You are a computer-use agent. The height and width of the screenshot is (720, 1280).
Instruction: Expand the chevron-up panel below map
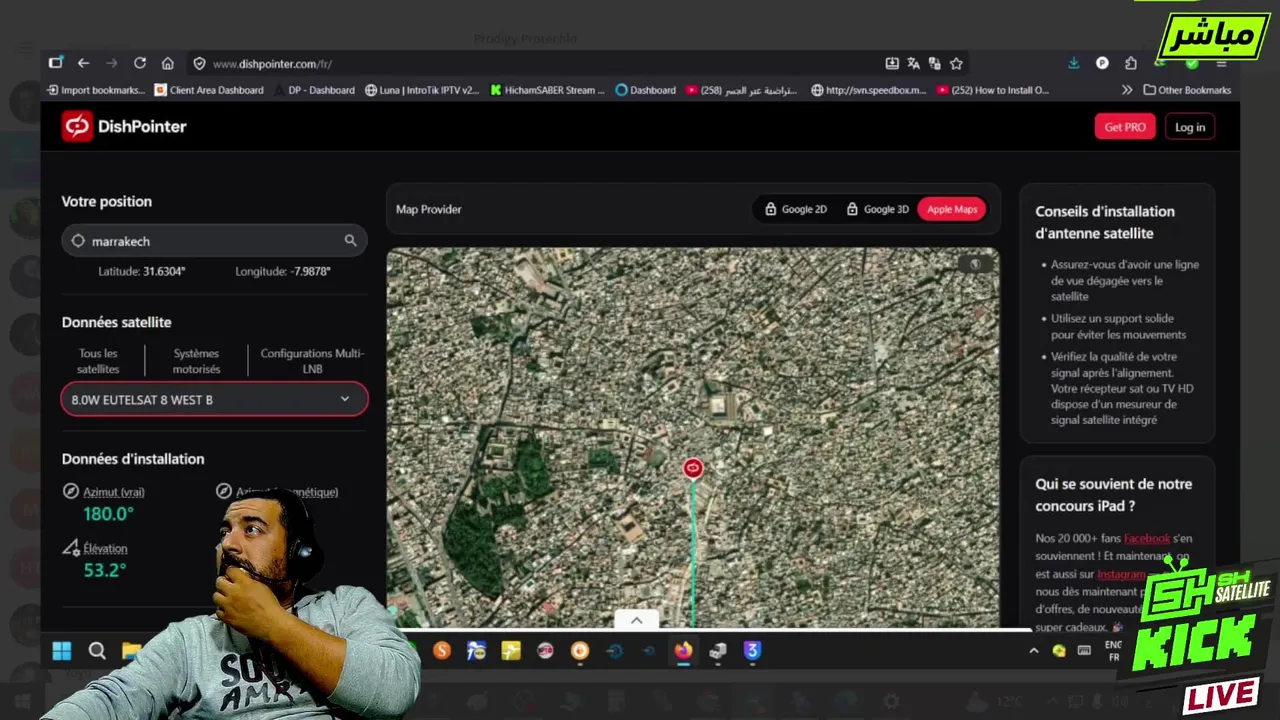[636, 620]
